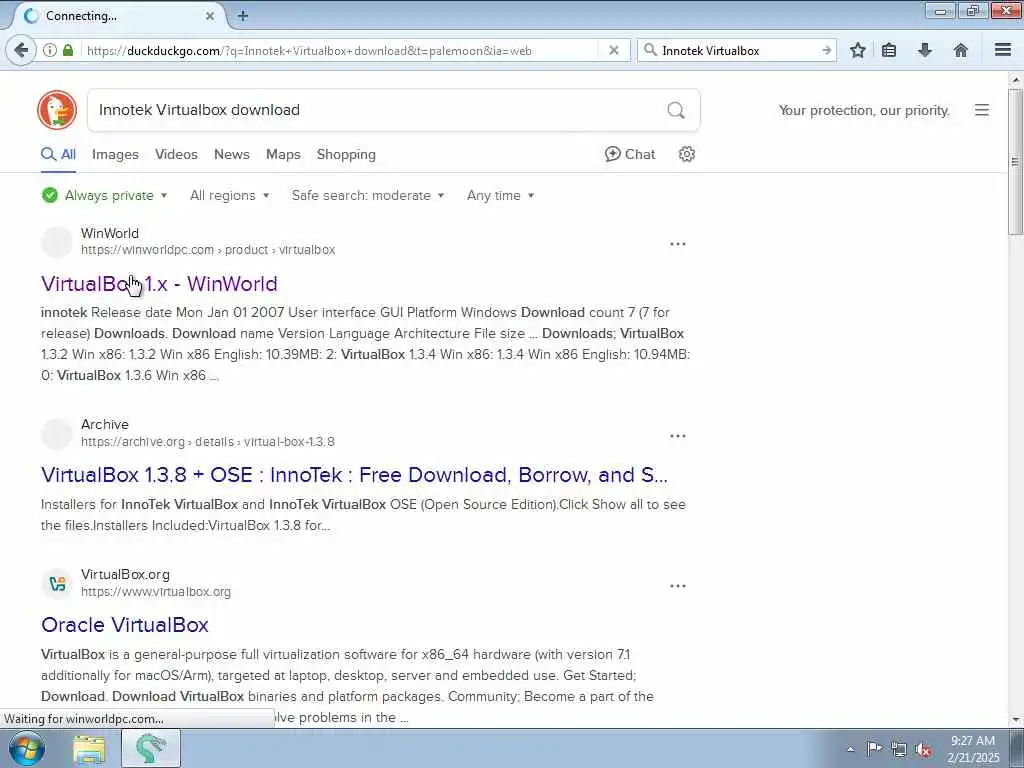Viewport: 1024px width, 768px height.
Task: Switch to the News tab
Action: (232, 155)
